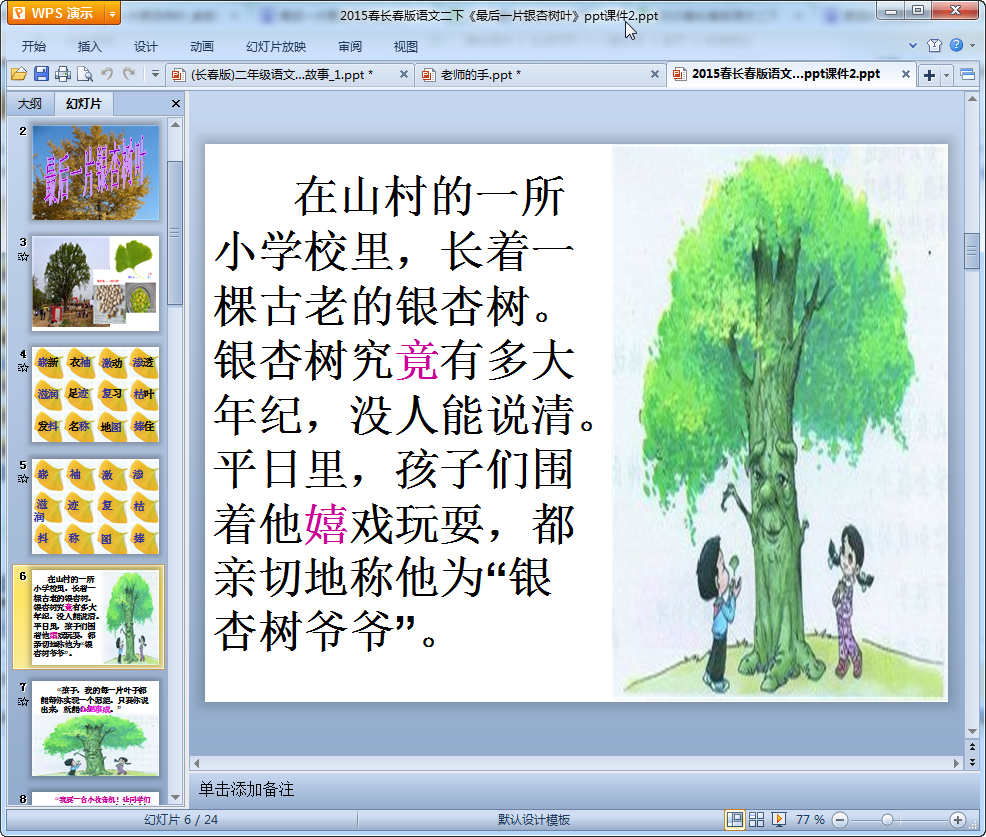Image resolution: width=986 pixels, height=837 pixels.
Task: Undo the last action
Action: pyautogui.click(x=108, y=74)
